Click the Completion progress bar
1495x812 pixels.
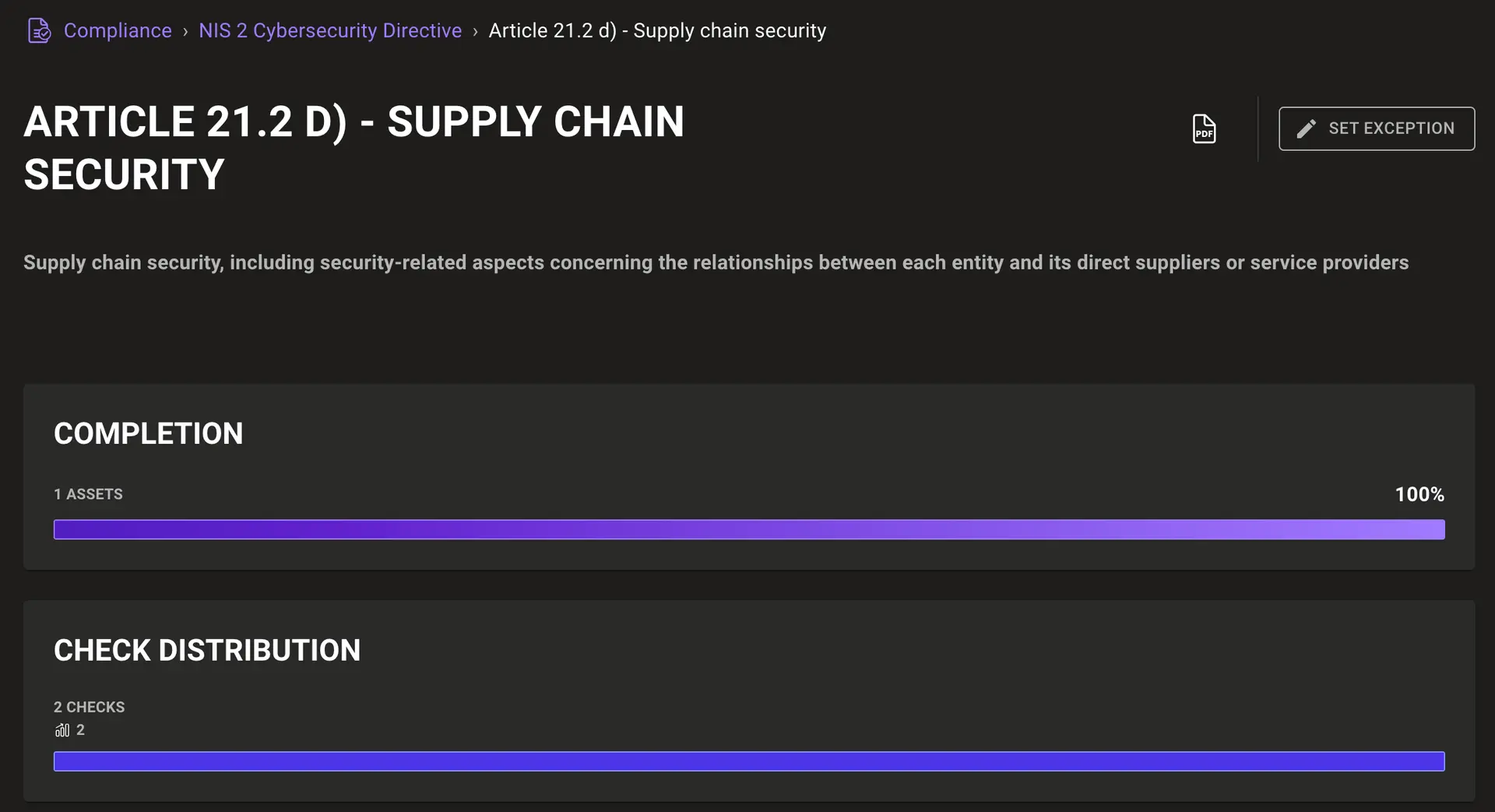pyautogui.click(x=749, y=529)
